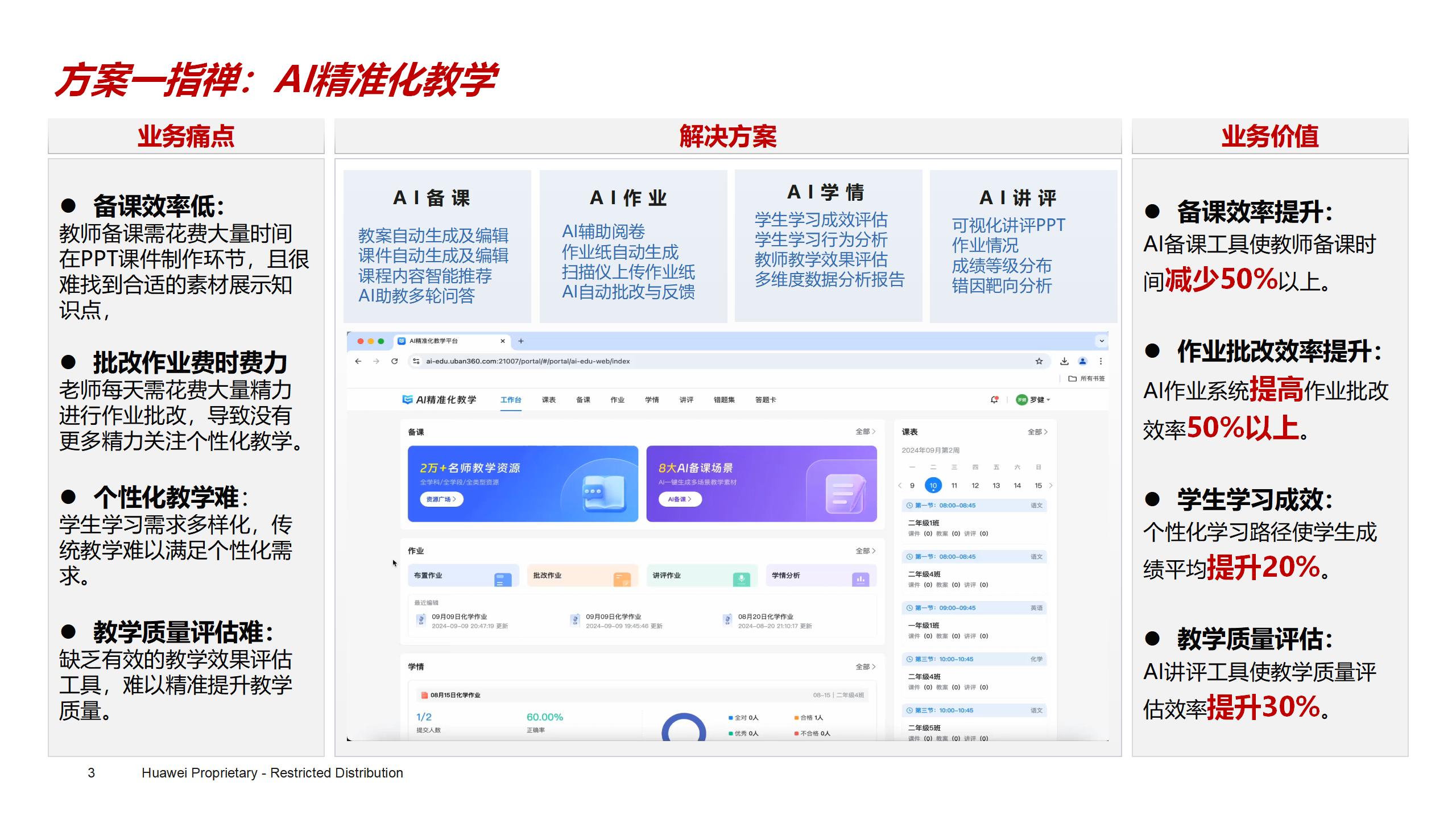Open the 讲评 nav tab
The width and height of the screenshot is (1456, 819).
coord(686,400)
